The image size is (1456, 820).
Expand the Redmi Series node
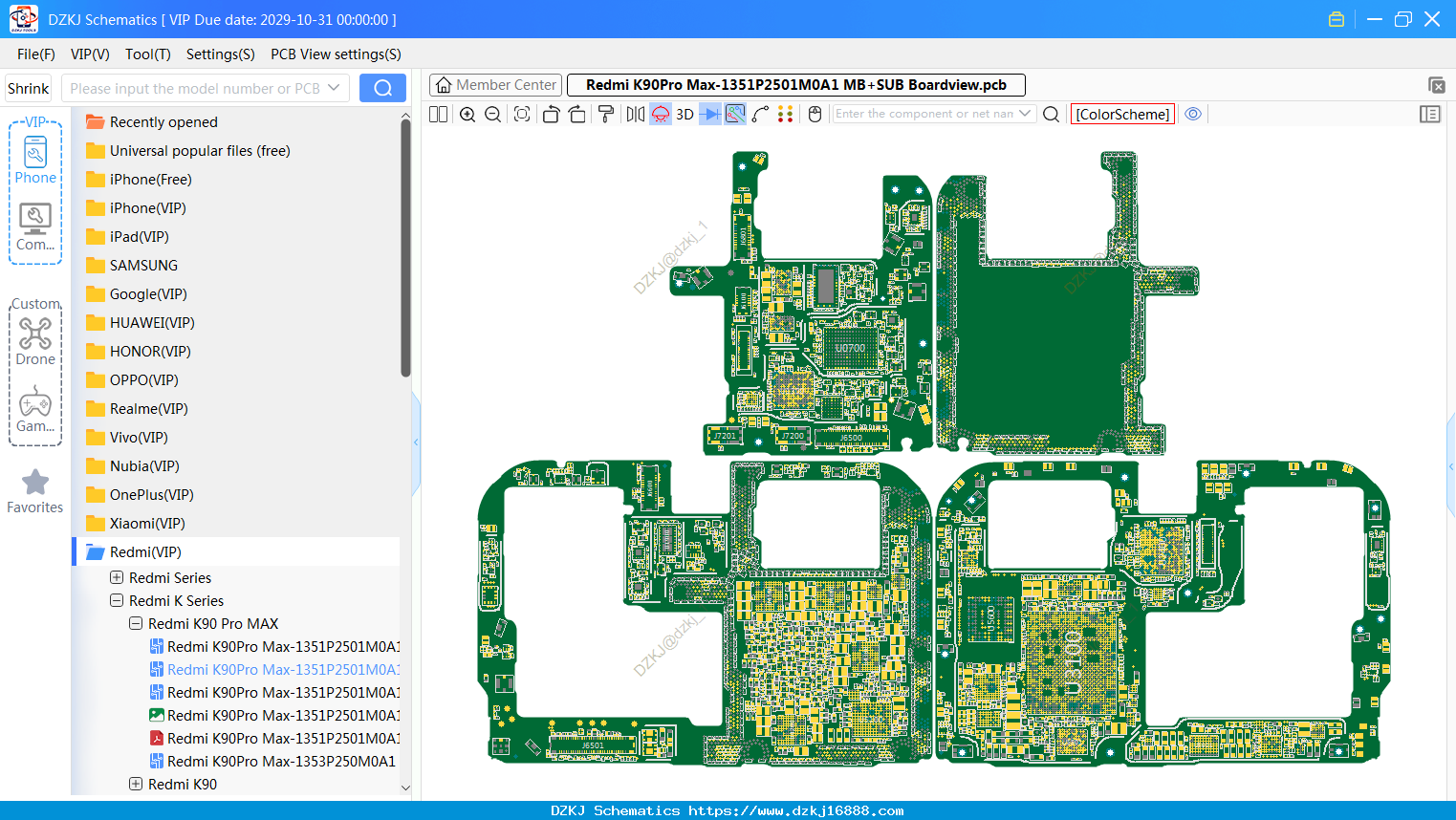[x=117, y=577]
